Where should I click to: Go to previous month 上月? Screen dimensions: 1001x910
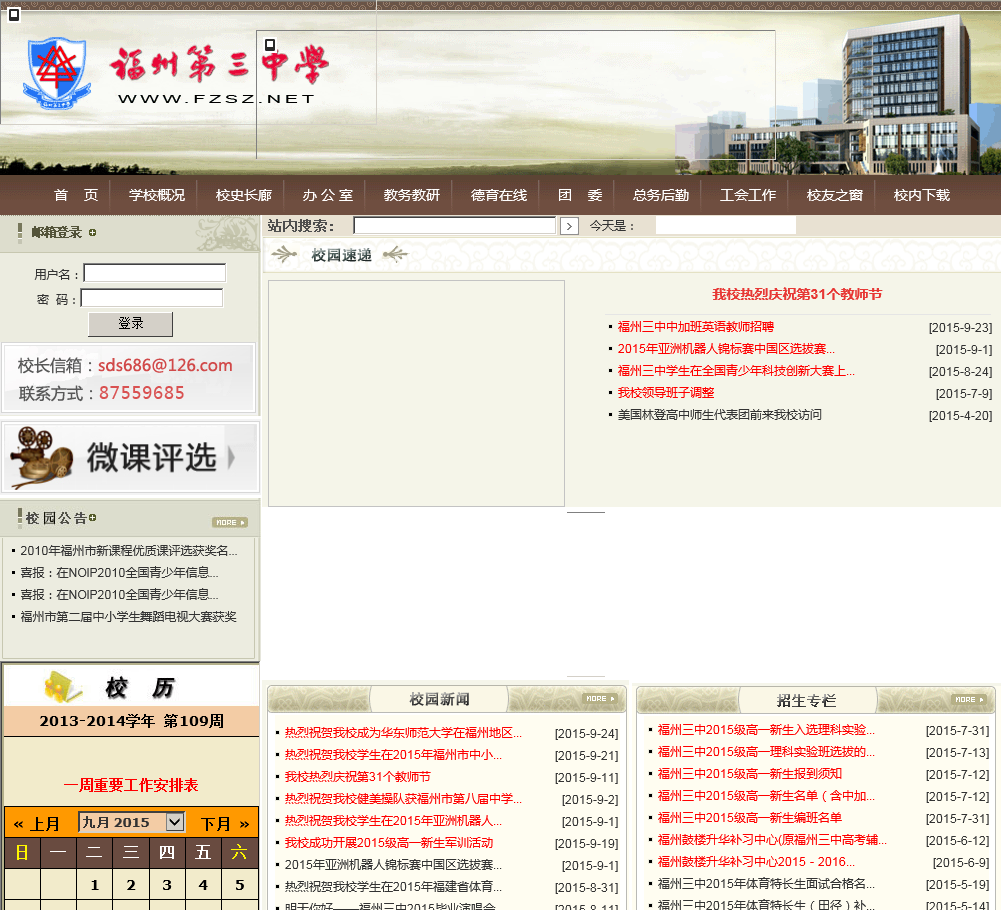(x=36, y=824)
